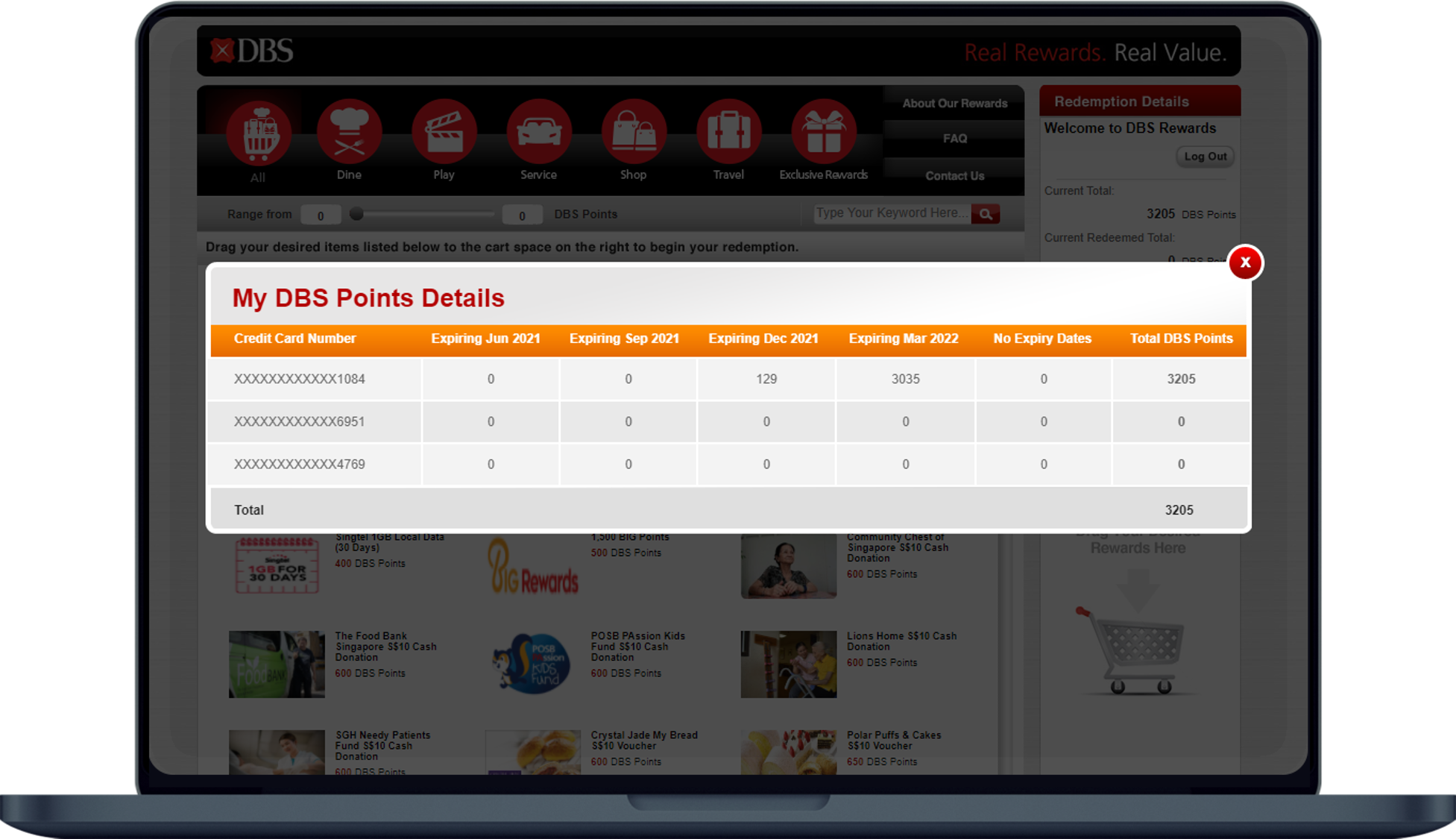The width and height of the screenshot is (1456, 839).
Task: Open About Our Rewards menu item
Action: (954, 104)
